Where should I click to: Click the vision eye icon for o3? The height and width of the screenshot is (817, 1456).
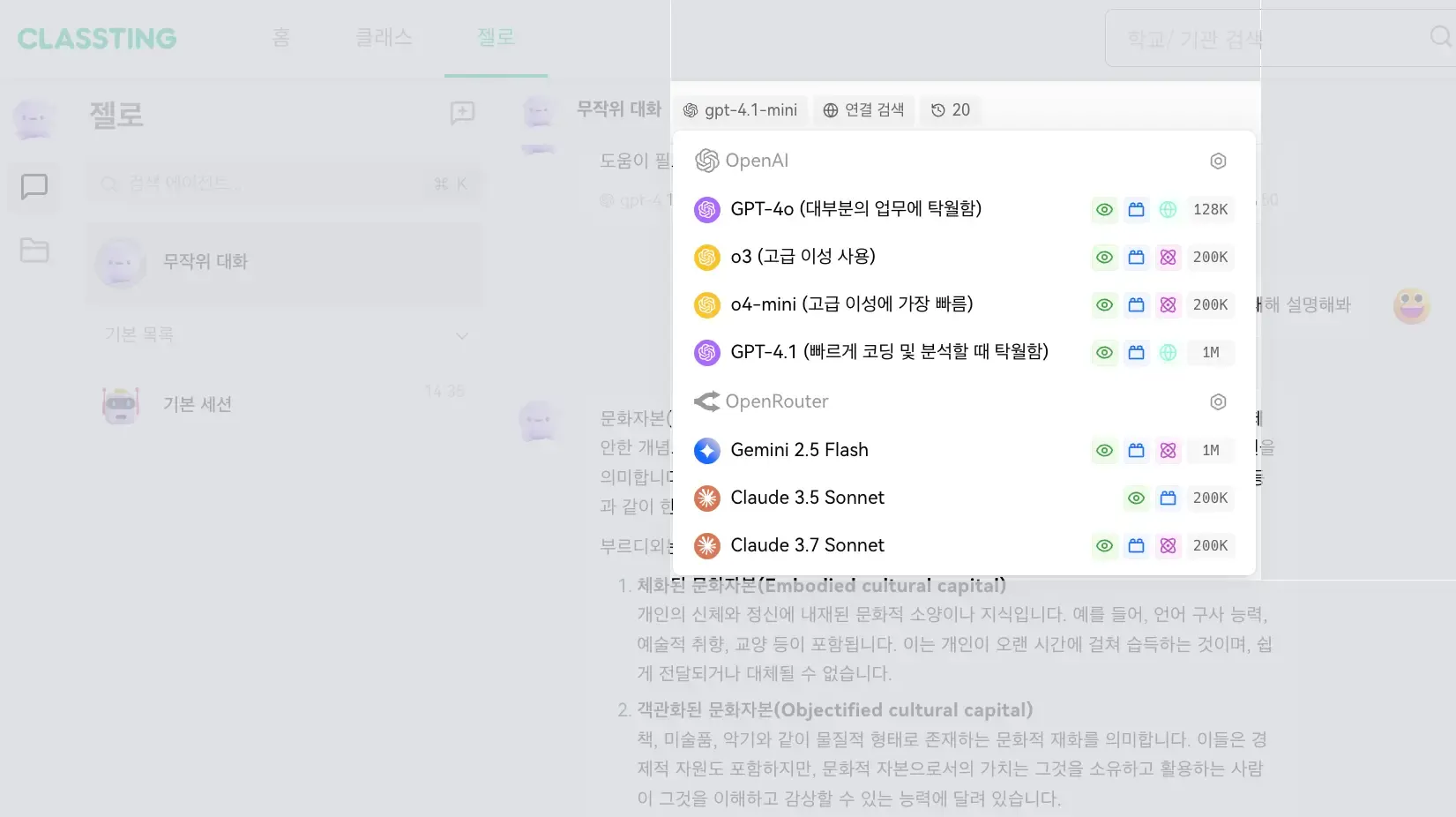point(1104,257)
